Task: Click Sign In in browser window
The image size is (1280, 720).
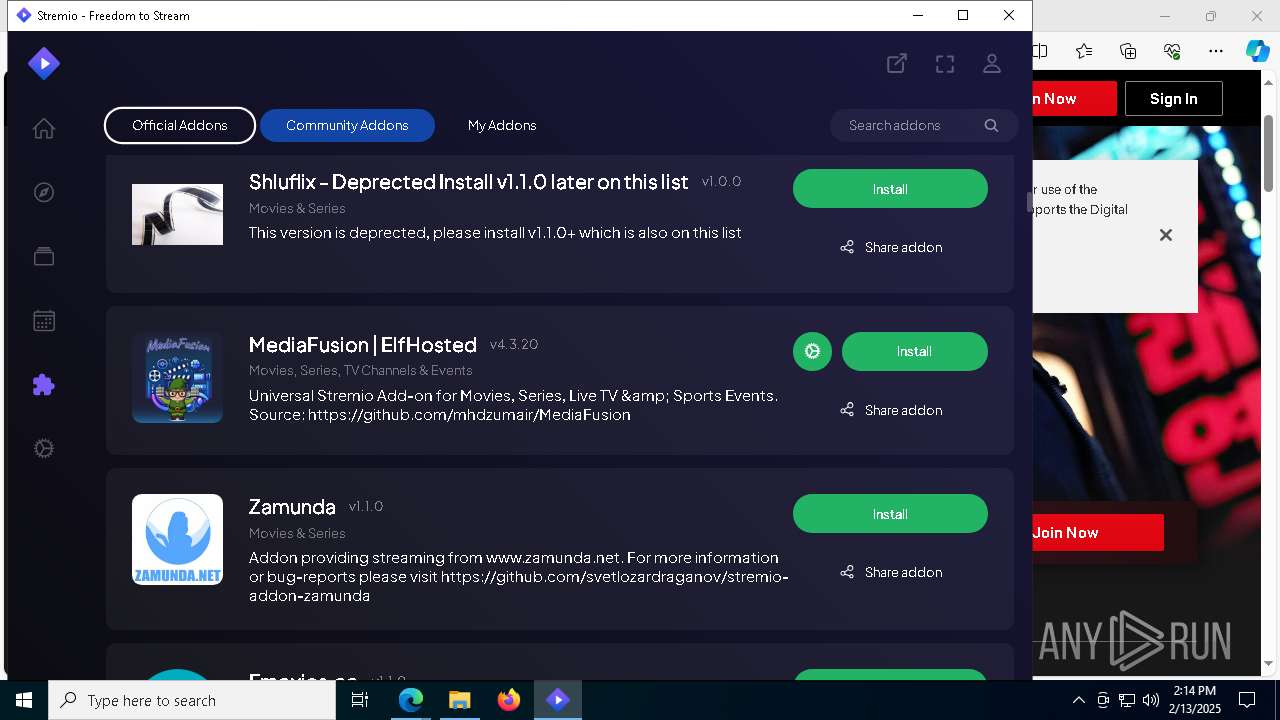Action: [1173, 98]
